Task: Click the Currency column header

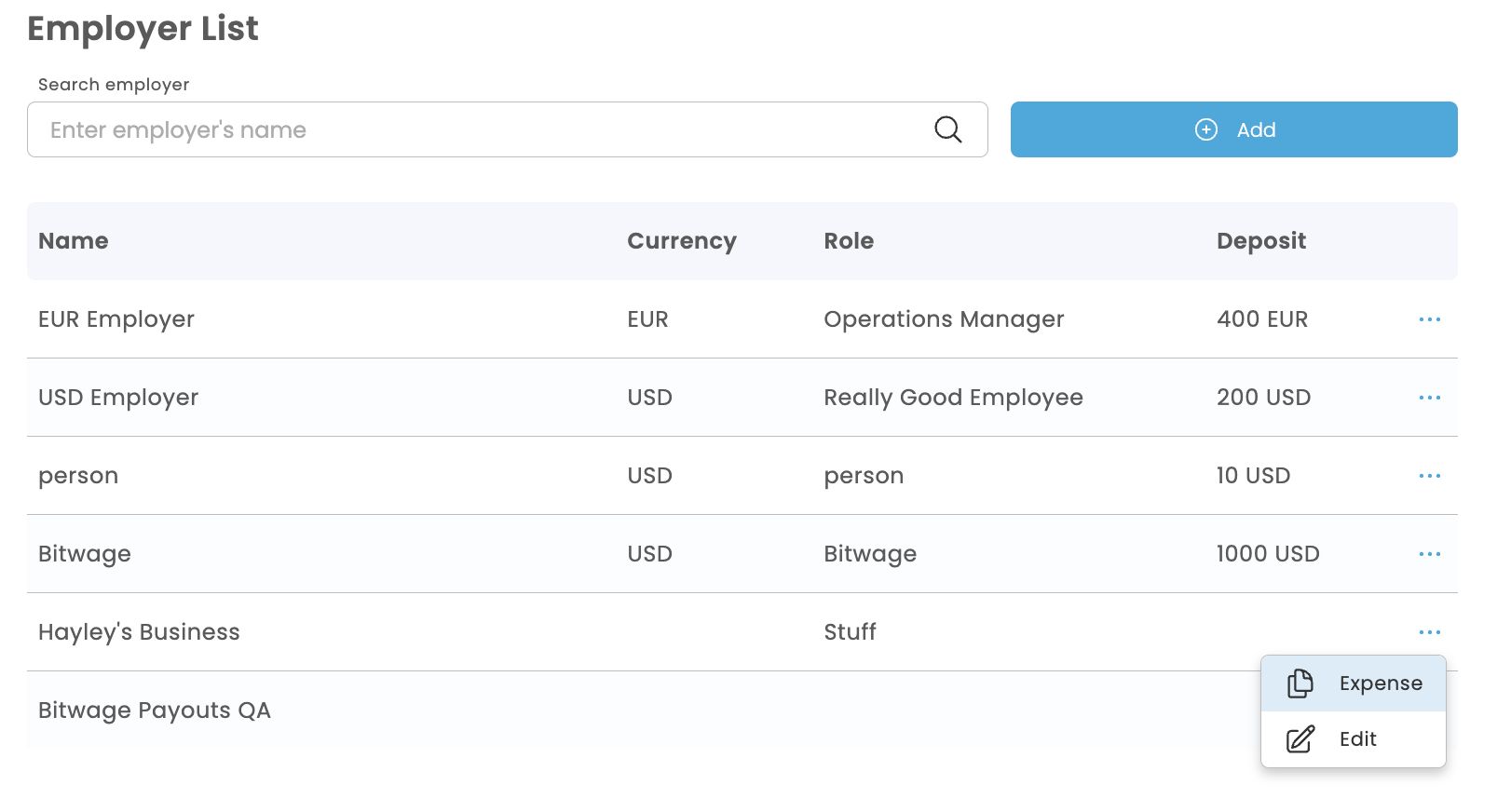Action: [x=681, y=241]
